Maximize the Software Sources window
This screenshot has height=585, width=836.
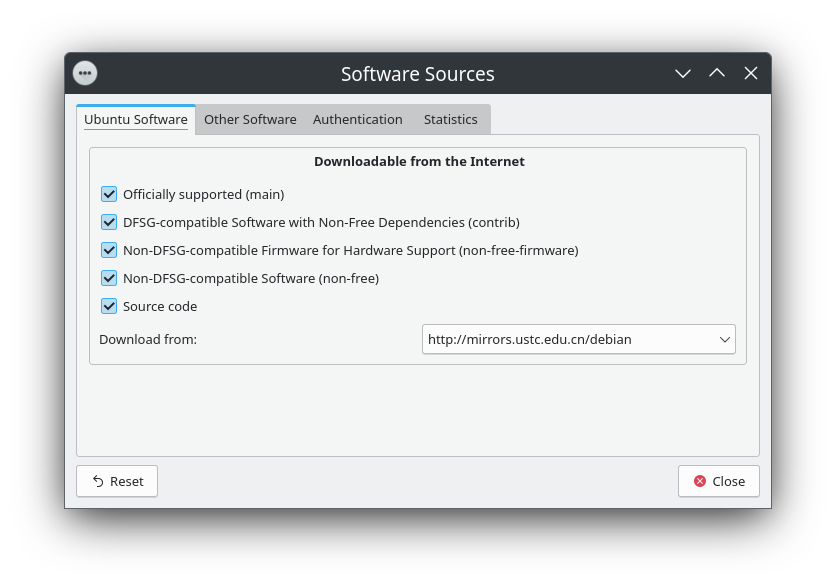click(x=717, y=73)
